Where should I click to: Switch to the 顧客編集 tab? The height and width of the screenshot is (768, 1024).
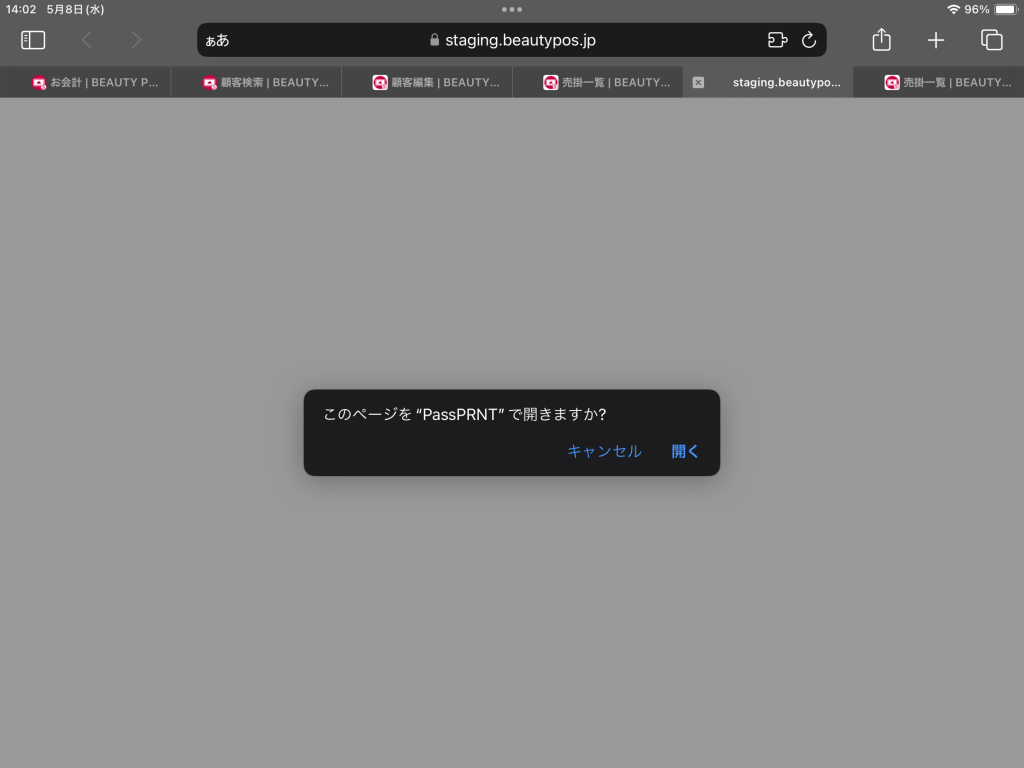pyautogui.click(x=436, y=82)
